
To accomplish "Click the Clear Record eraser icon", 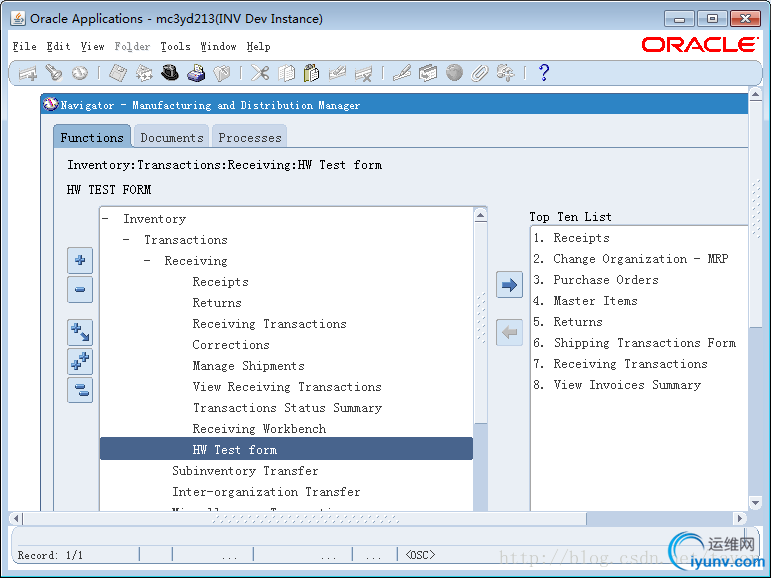I will pyautogui.click(x=338, y=73).
